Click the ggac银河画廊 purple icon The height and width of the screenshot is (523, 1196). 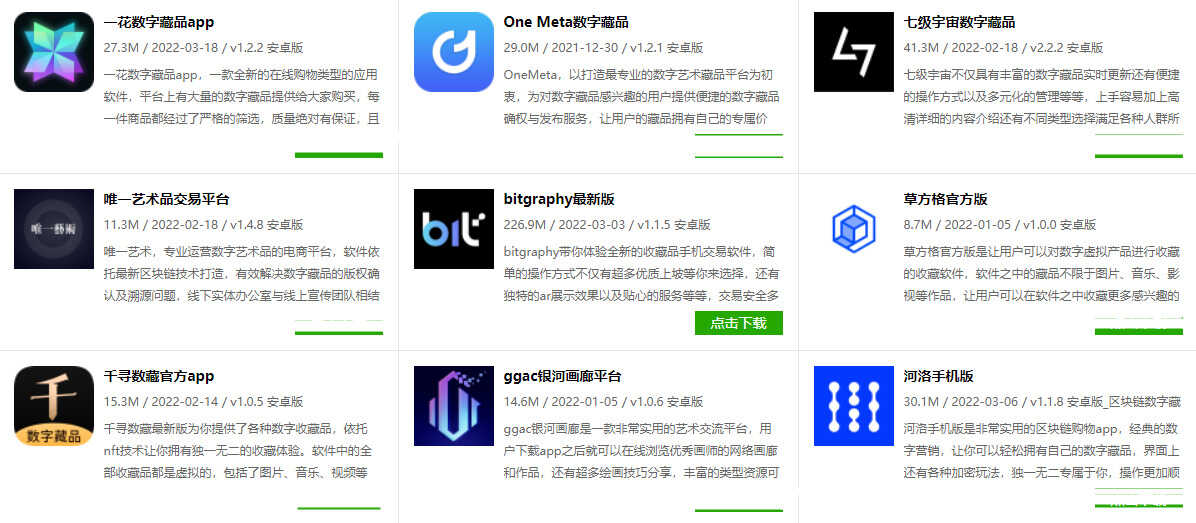pyautogui.click(x=454, y=406)
